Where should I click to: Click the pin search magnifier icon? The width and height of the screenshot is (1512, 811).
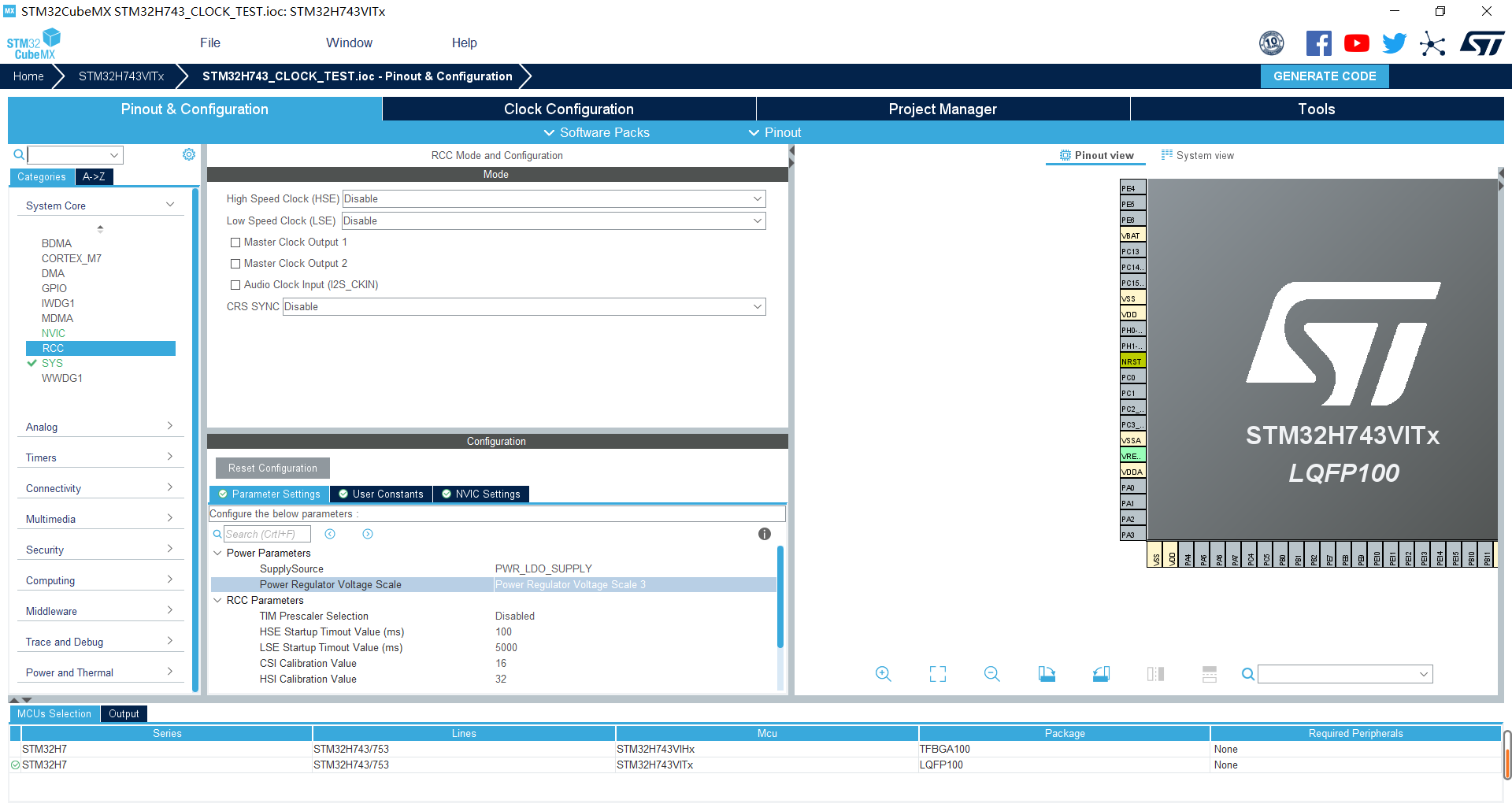[1248, 674]
